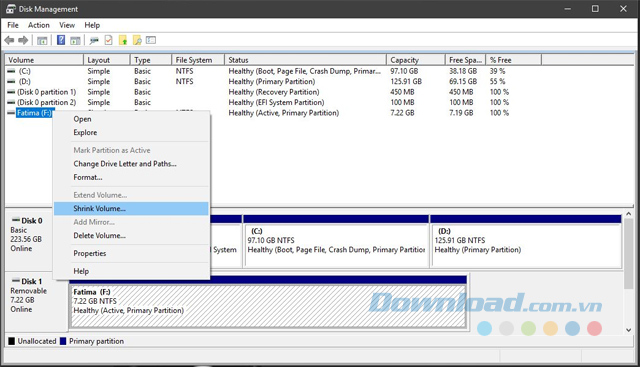Image resolution: width=640 pixels, height=367 pixels.
Task: Choose Explore from the context menu
Action: click(x=131, y=132)
